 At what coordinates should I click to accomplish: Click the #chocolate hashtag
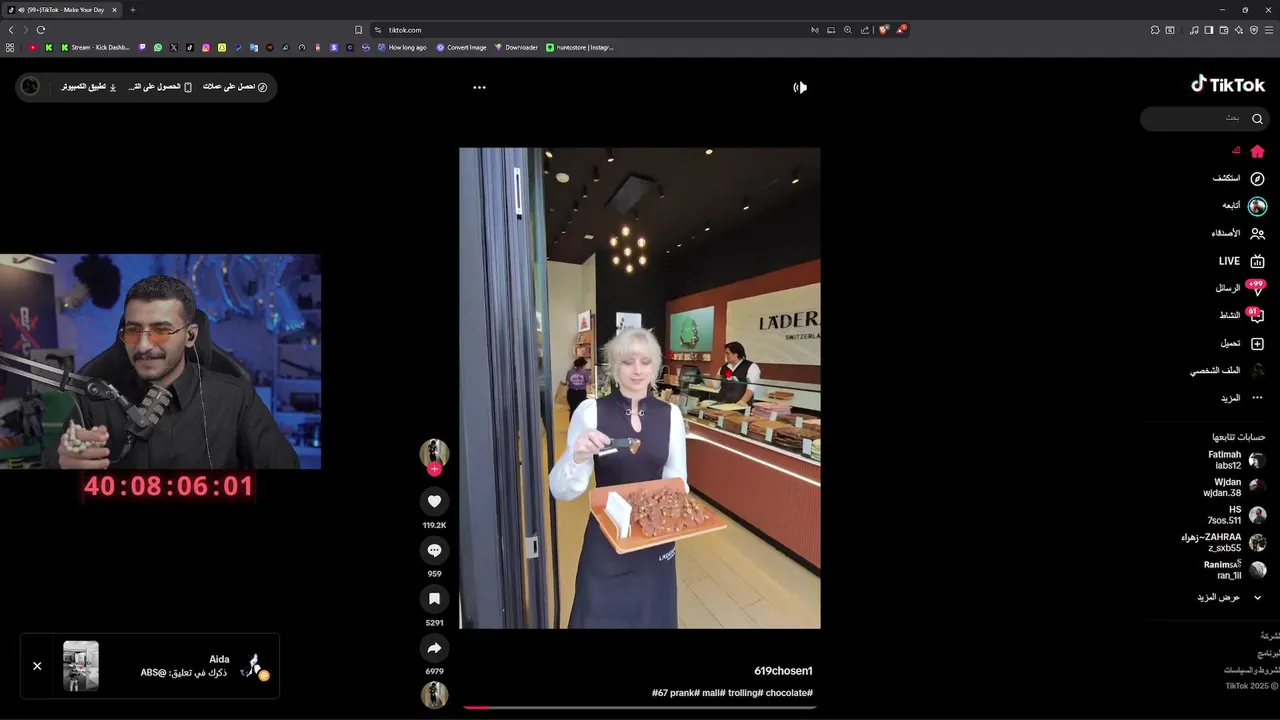click(789, 693)
